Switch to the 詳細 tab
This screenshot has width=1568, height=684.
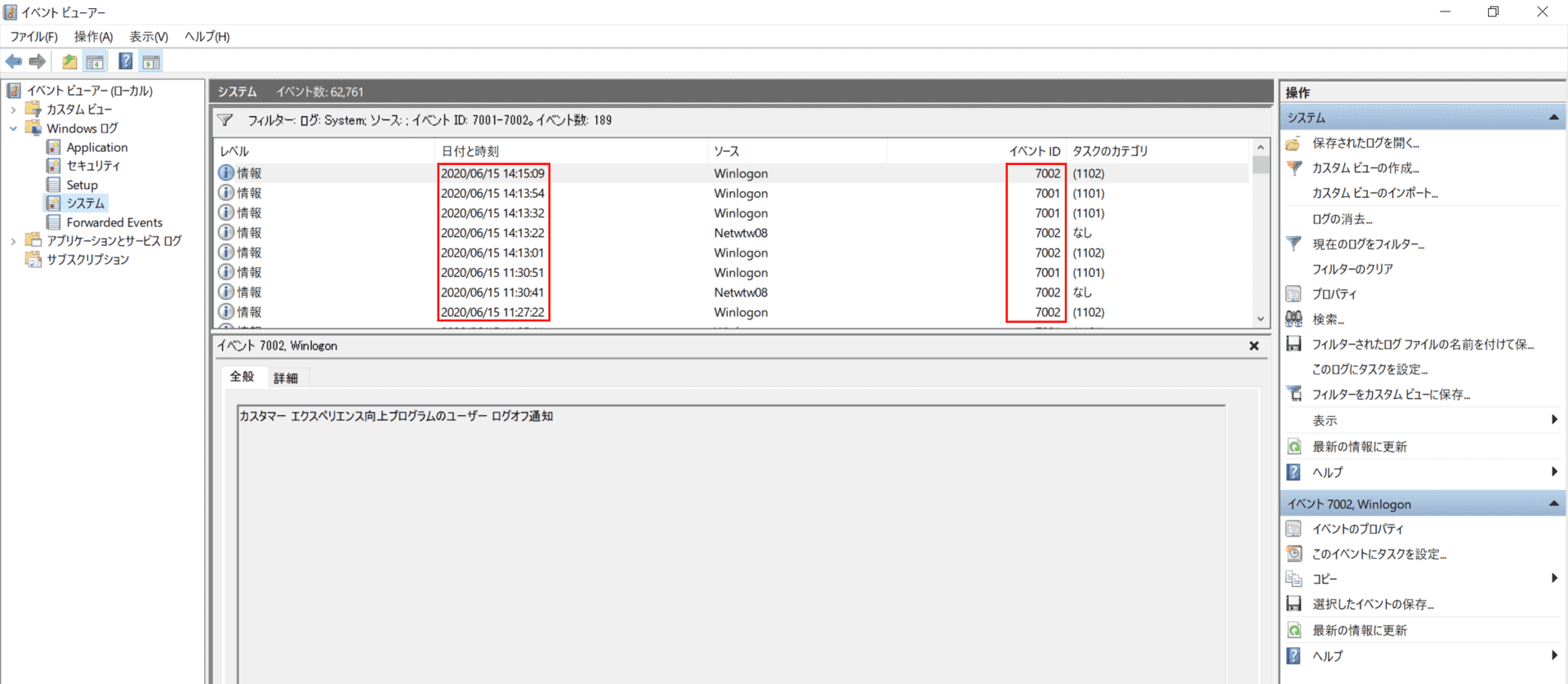pyautogui.click(x=285, y=378)
